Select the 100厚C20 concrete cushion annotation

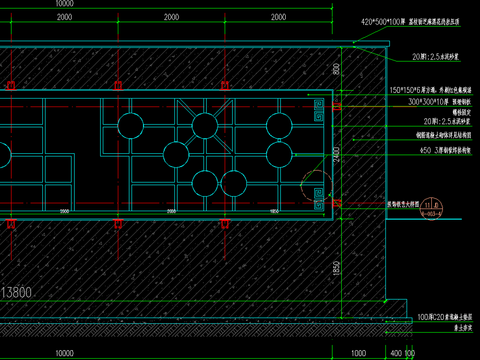445,317
